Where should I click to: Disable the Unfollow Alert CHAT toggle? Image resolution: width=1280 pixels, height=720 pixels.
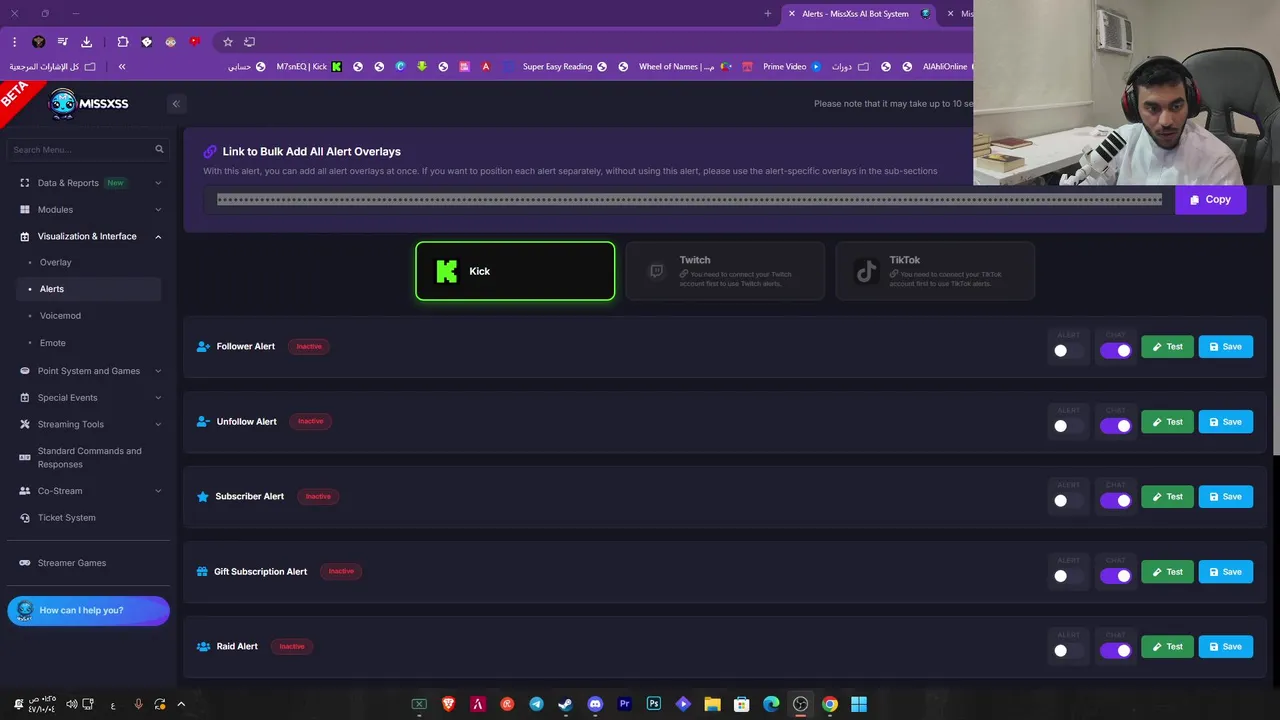coord(1116,426)
